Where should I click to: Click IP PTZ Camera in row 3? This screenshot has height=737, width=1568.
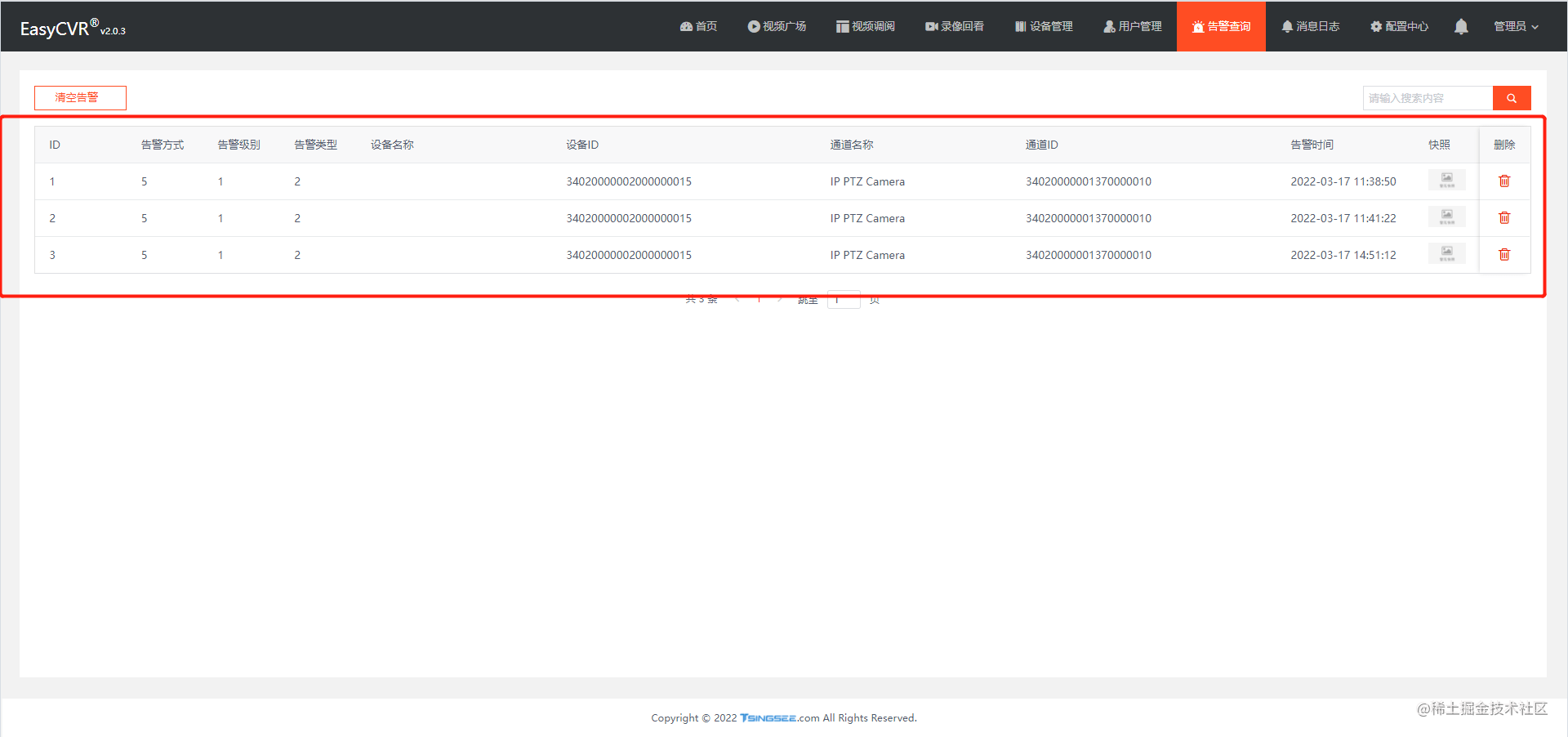[867, 255]
